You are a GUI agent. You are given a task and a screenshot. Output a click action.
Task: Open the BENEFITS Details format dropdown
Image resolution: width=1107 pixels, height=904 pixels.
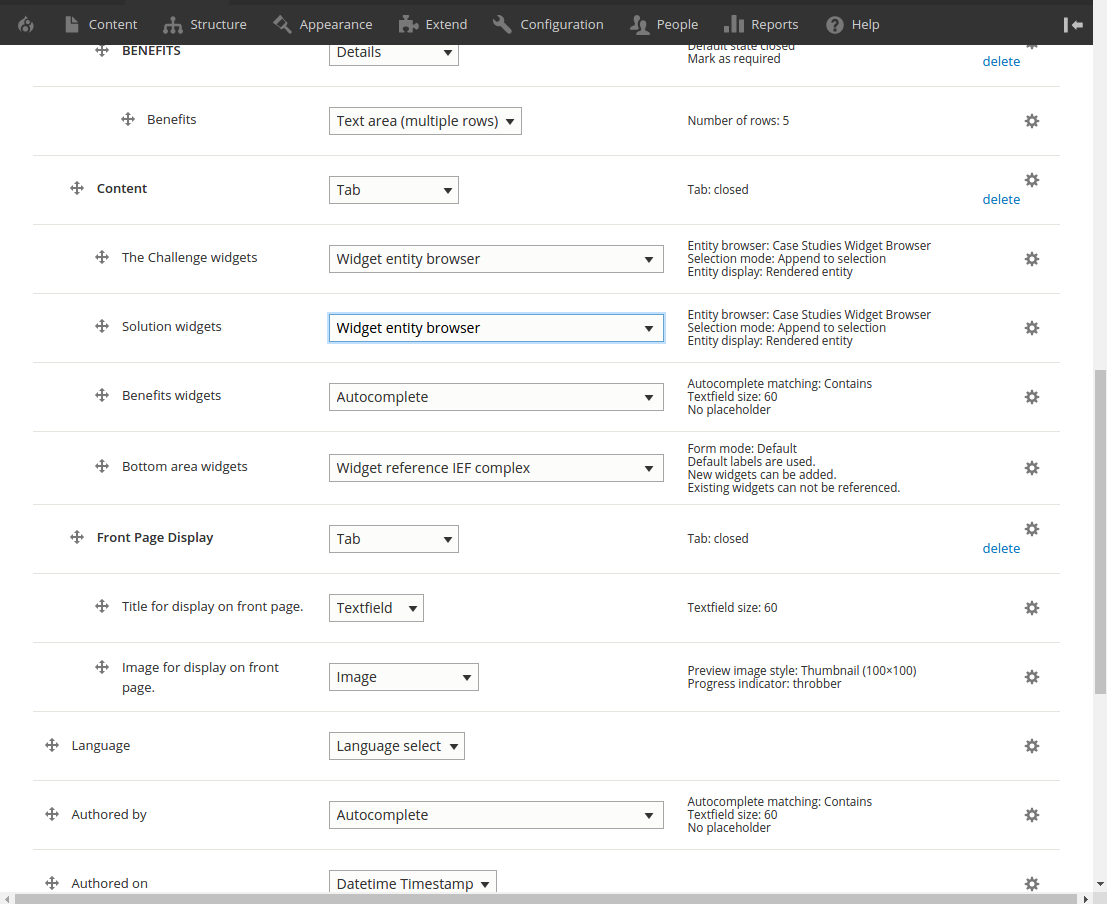point(393,54)
